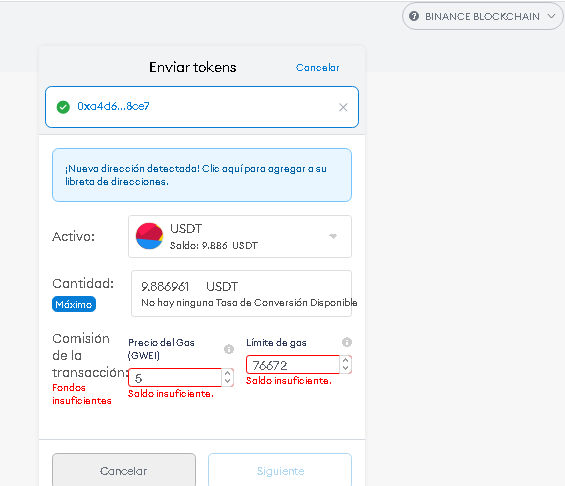The height and width of the screenshot is (486, 565).
Task: Click the bottom Cancelar button
Action: click(124, 471)
